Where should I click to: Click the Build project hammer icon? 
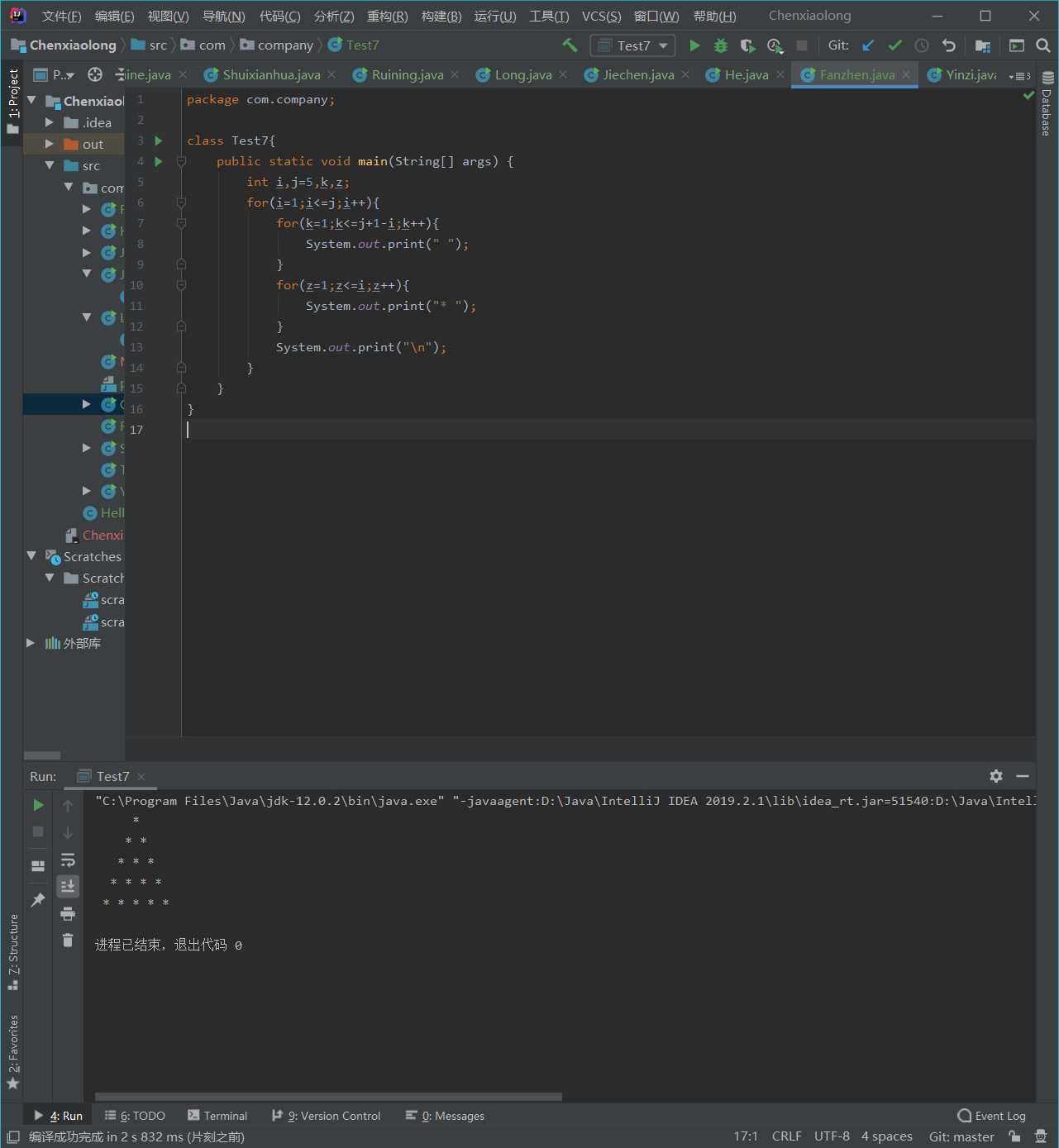[x=570, y=45]
